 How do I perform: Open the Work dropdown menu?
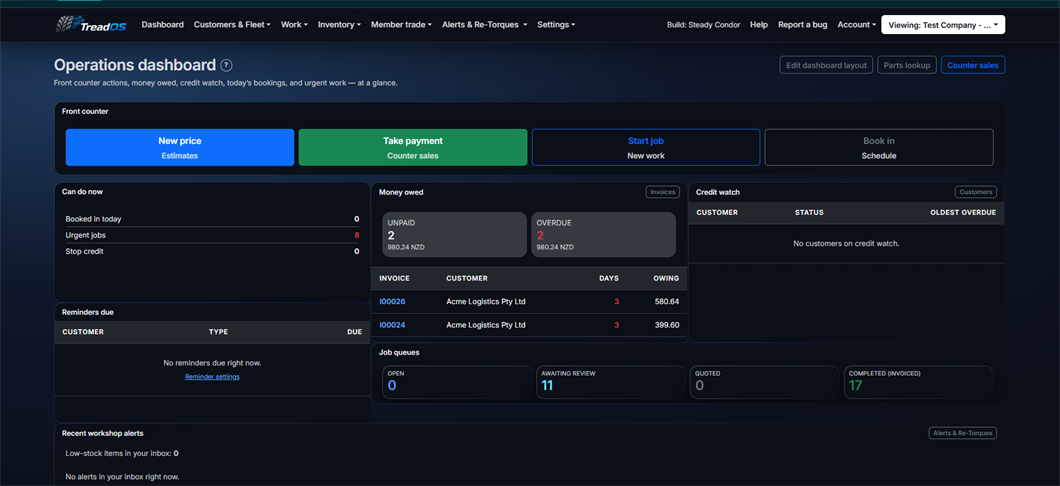click(x=294, y=24)
